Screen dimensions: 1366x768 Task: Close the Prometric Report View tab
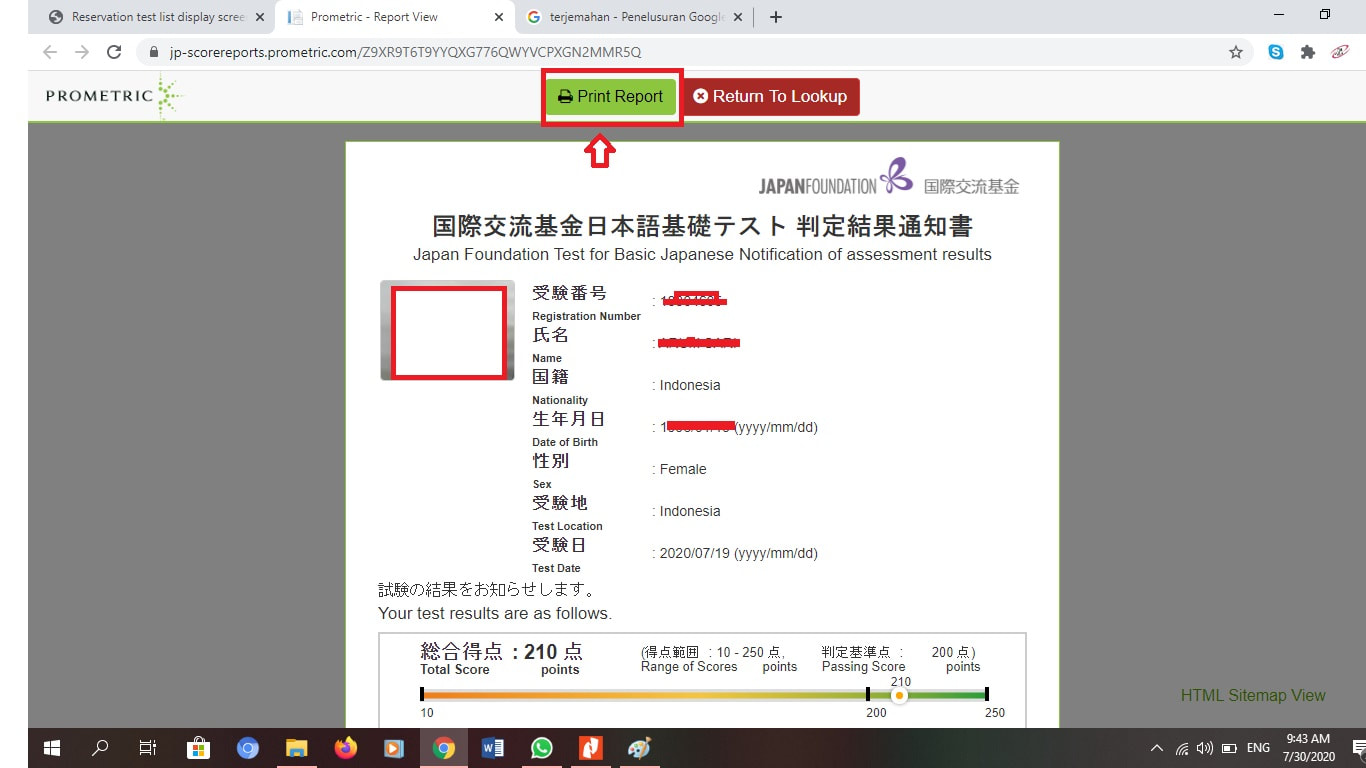click(x=499, y=17)
